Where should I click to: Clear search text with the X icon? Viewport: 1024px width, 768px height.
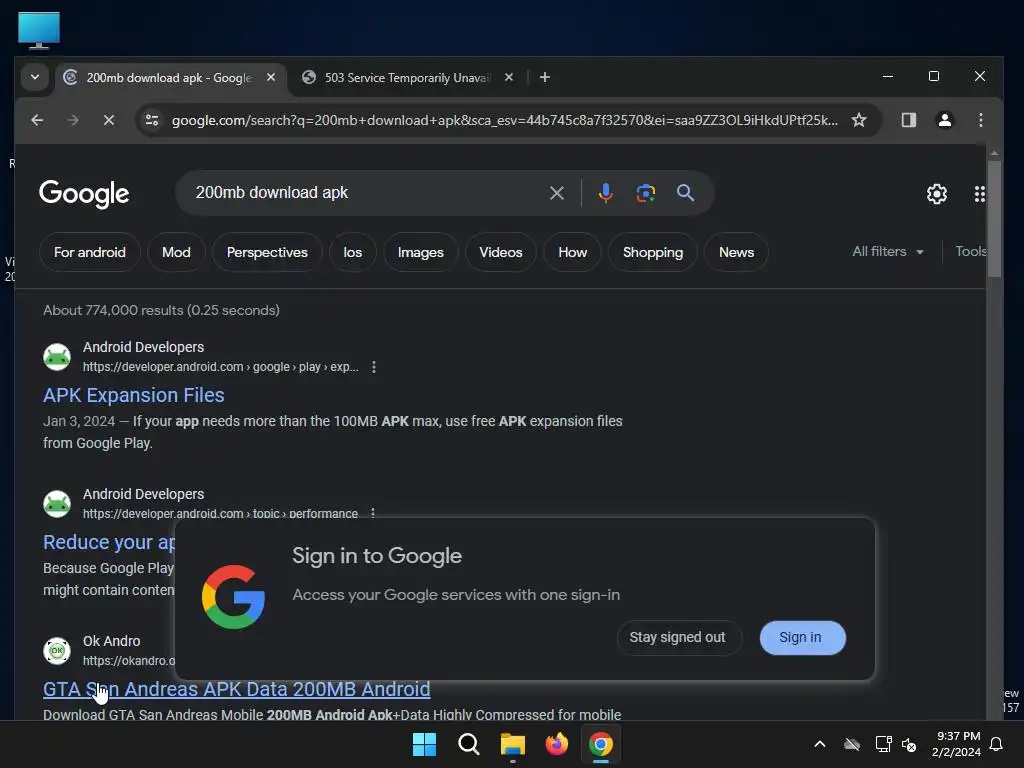click(x=556, y=193)
